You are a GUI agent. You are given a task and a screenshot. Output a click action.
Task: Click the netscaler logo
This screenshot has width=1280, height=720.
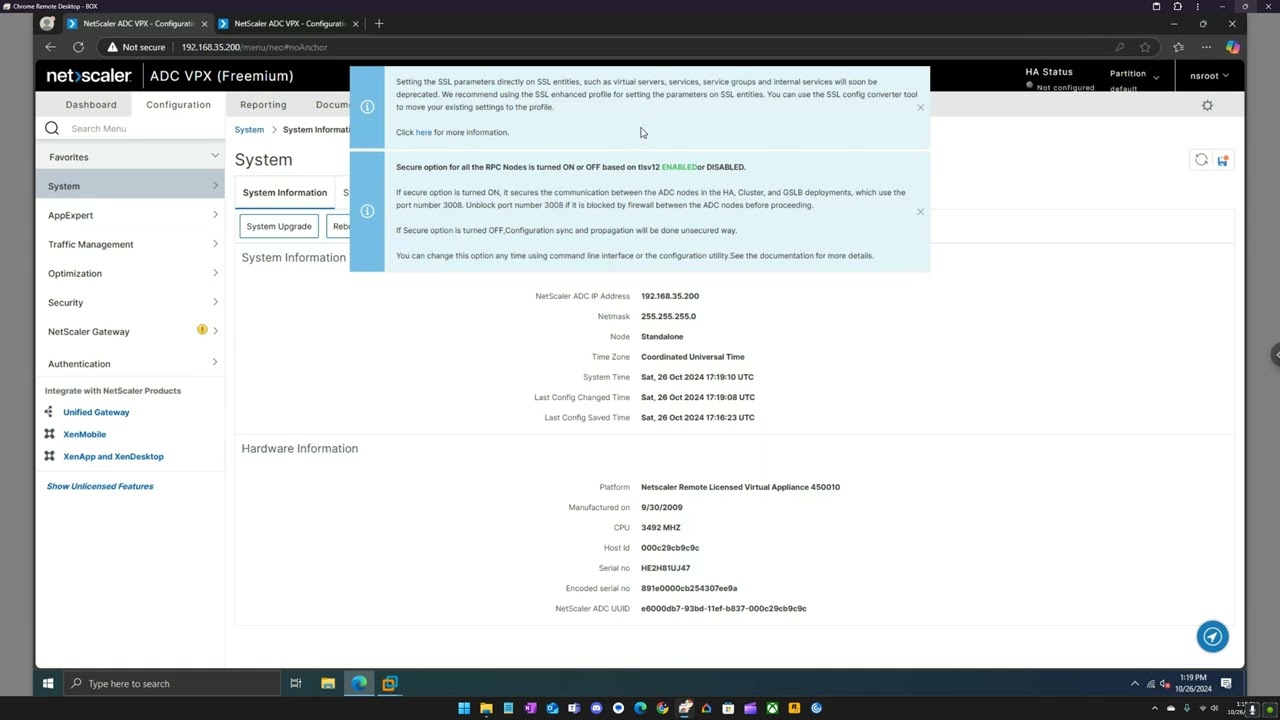(x=89, y=76)
